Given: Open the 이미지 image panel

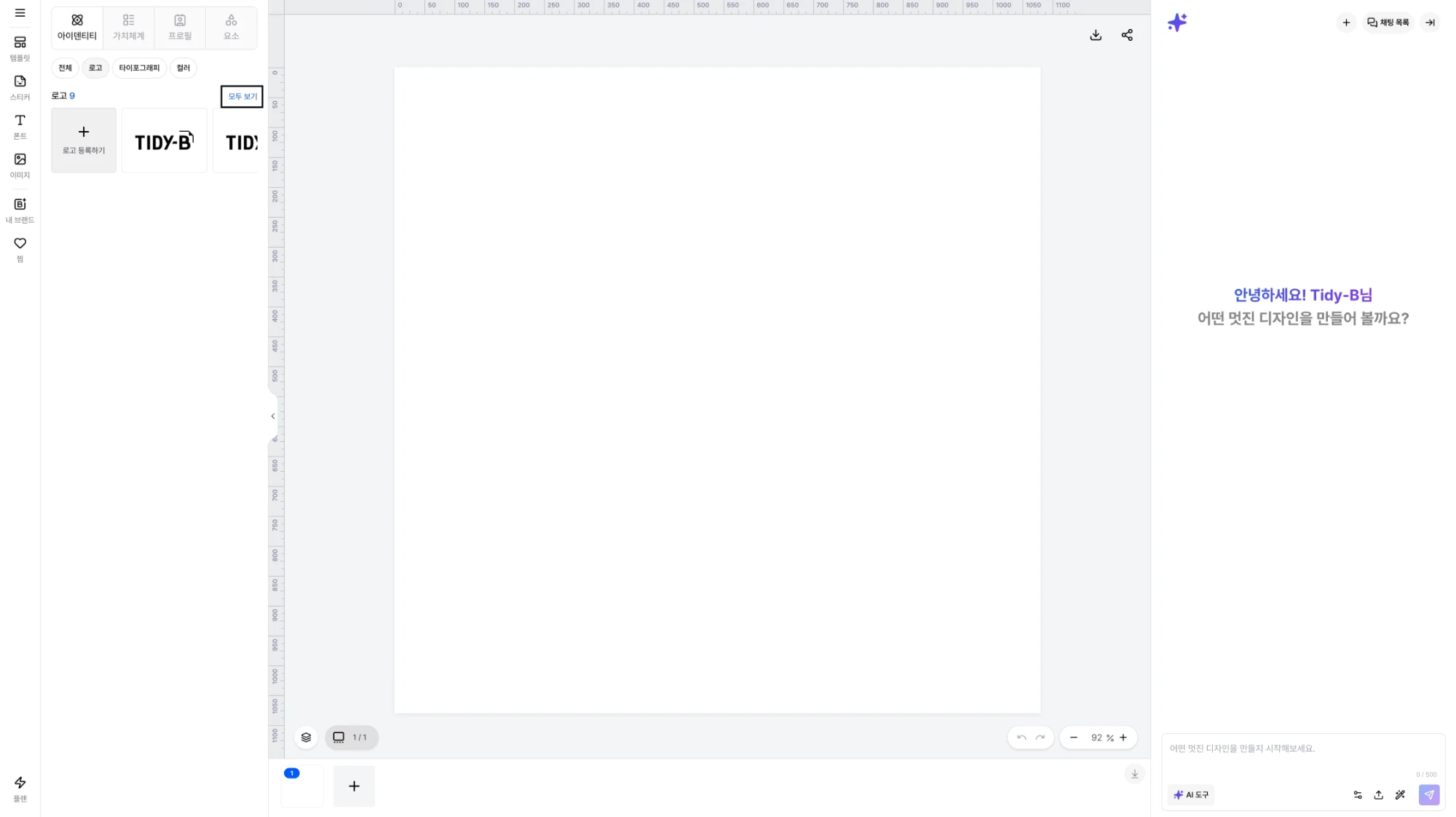Looking at the screenshot, I should (20, 166).
